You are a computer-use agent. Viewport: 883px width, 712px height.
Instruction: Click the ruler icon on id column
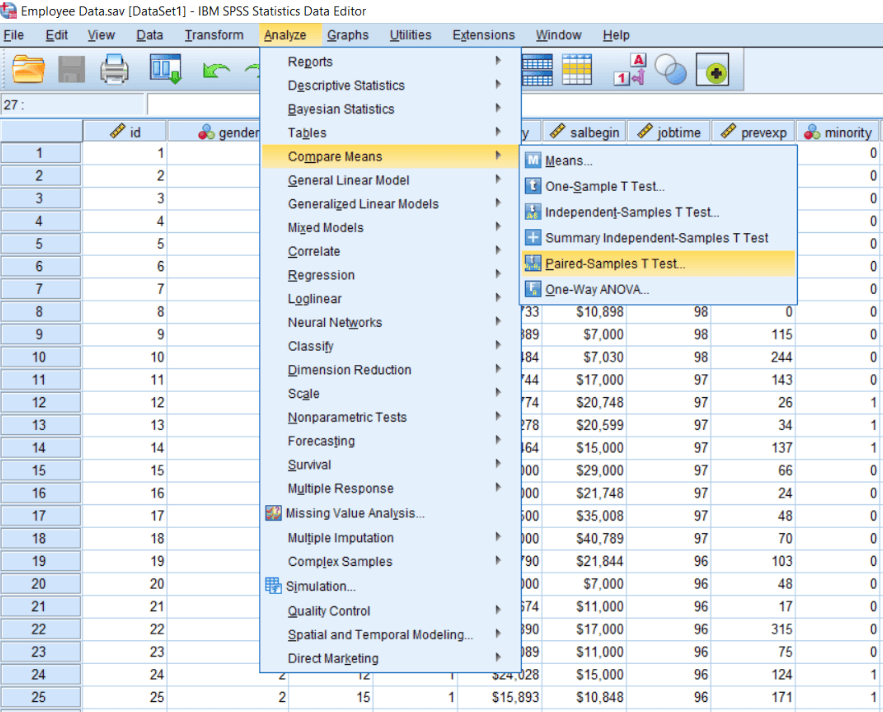coord(117,131)
